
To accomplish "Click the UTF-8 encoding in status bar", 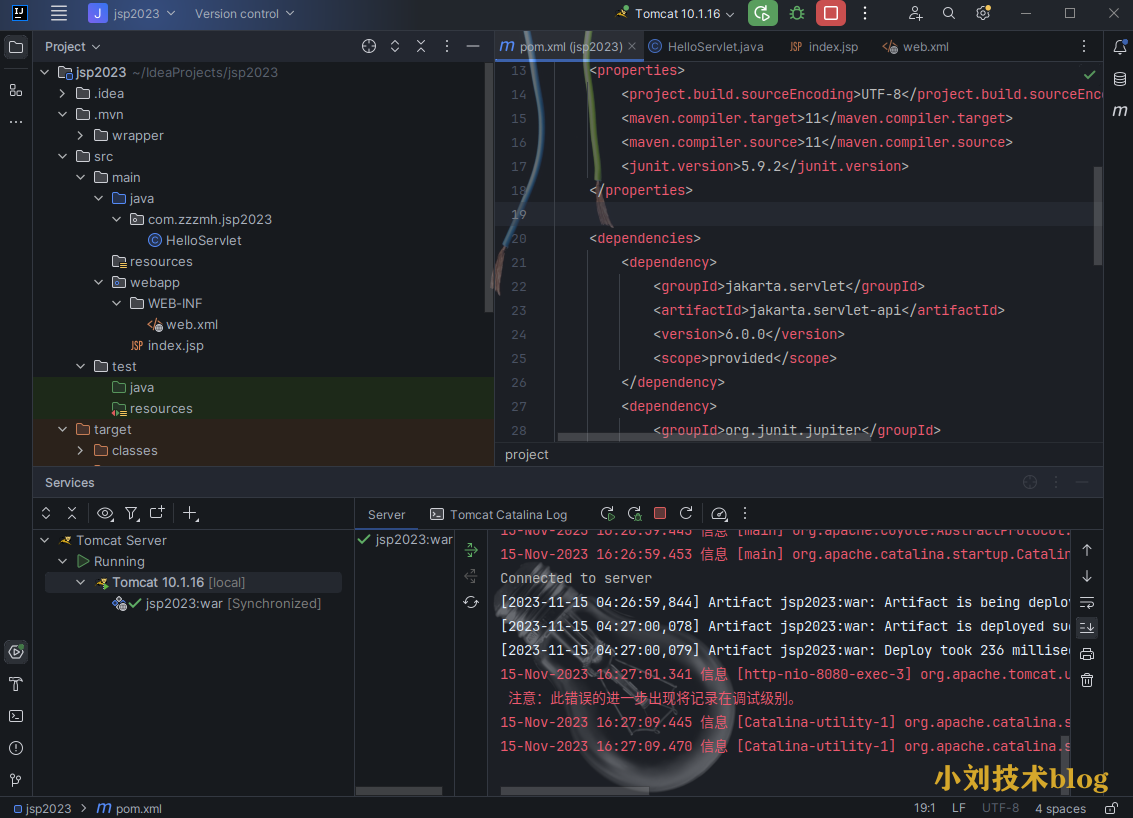I will pos(1000,808).
